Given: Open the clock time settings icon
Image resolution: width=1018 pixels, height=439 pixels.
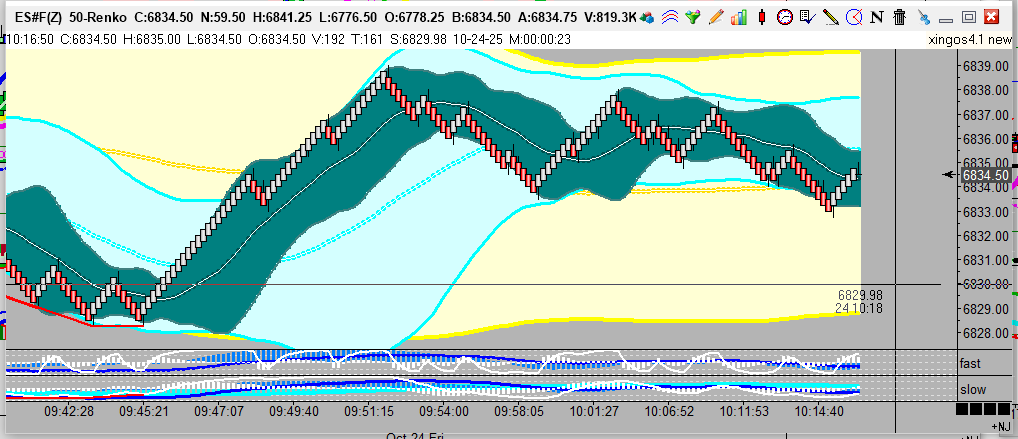Looking at the screenshot, I should tap(786, 17).
